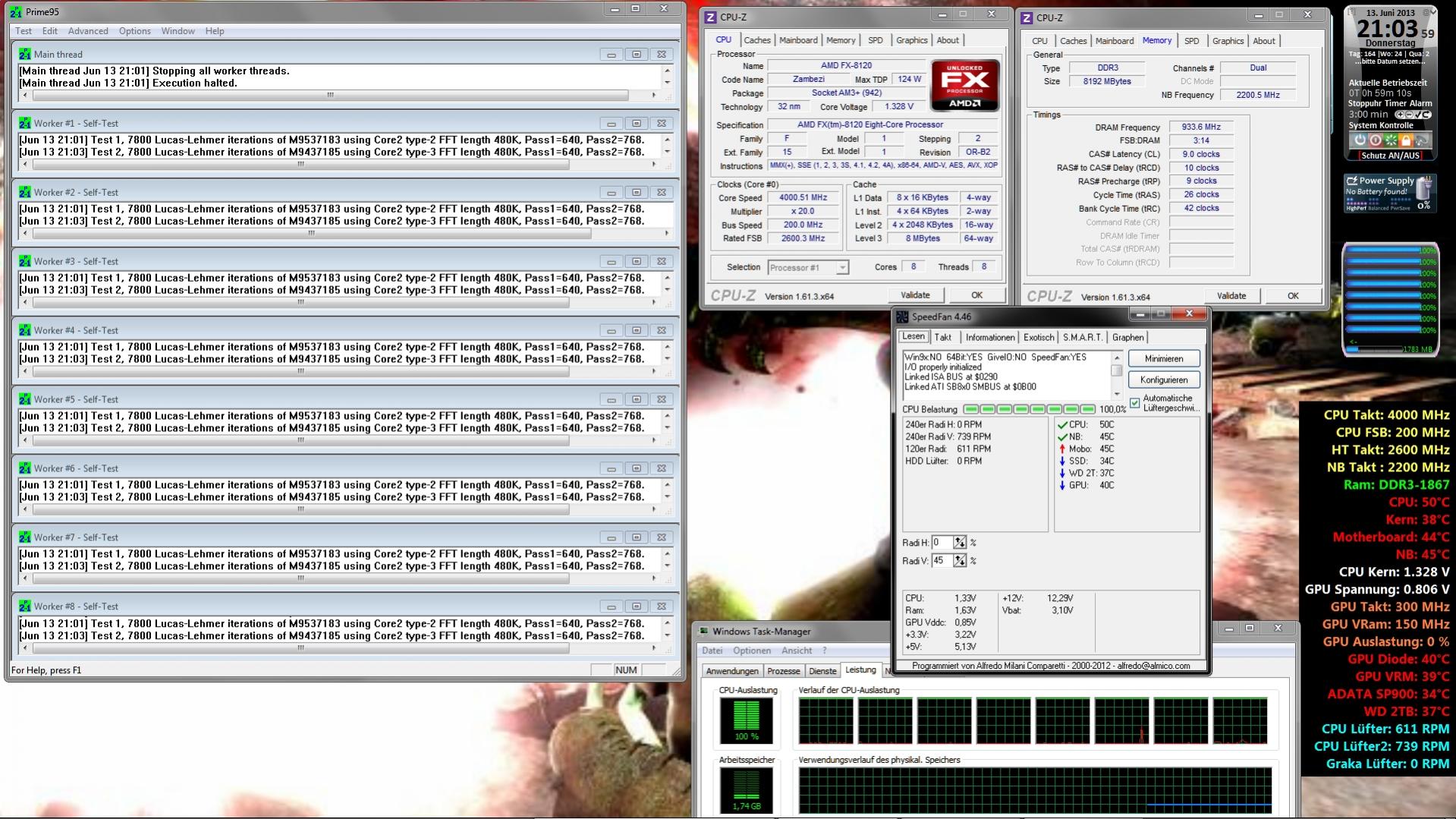Click the AMD FX Unlocked processor logo
1456x819 pixels.
tap(965, 86)
